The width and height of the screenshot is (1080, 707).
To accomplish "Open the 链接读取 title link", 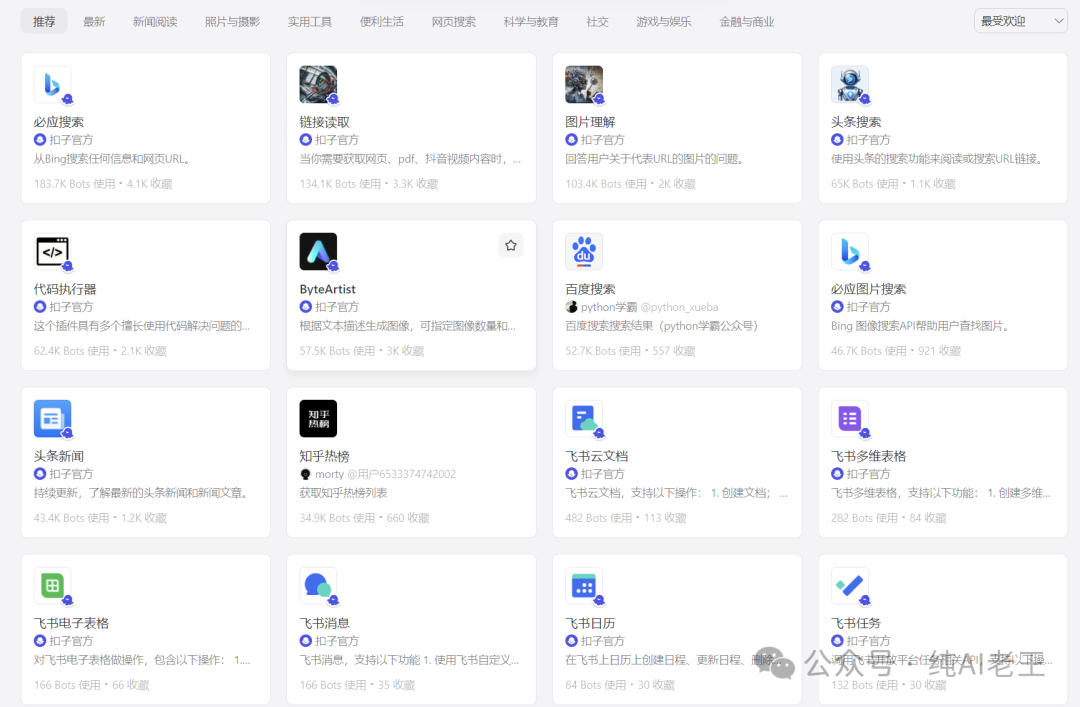I will pyautogui.click(x=324, y=122).
